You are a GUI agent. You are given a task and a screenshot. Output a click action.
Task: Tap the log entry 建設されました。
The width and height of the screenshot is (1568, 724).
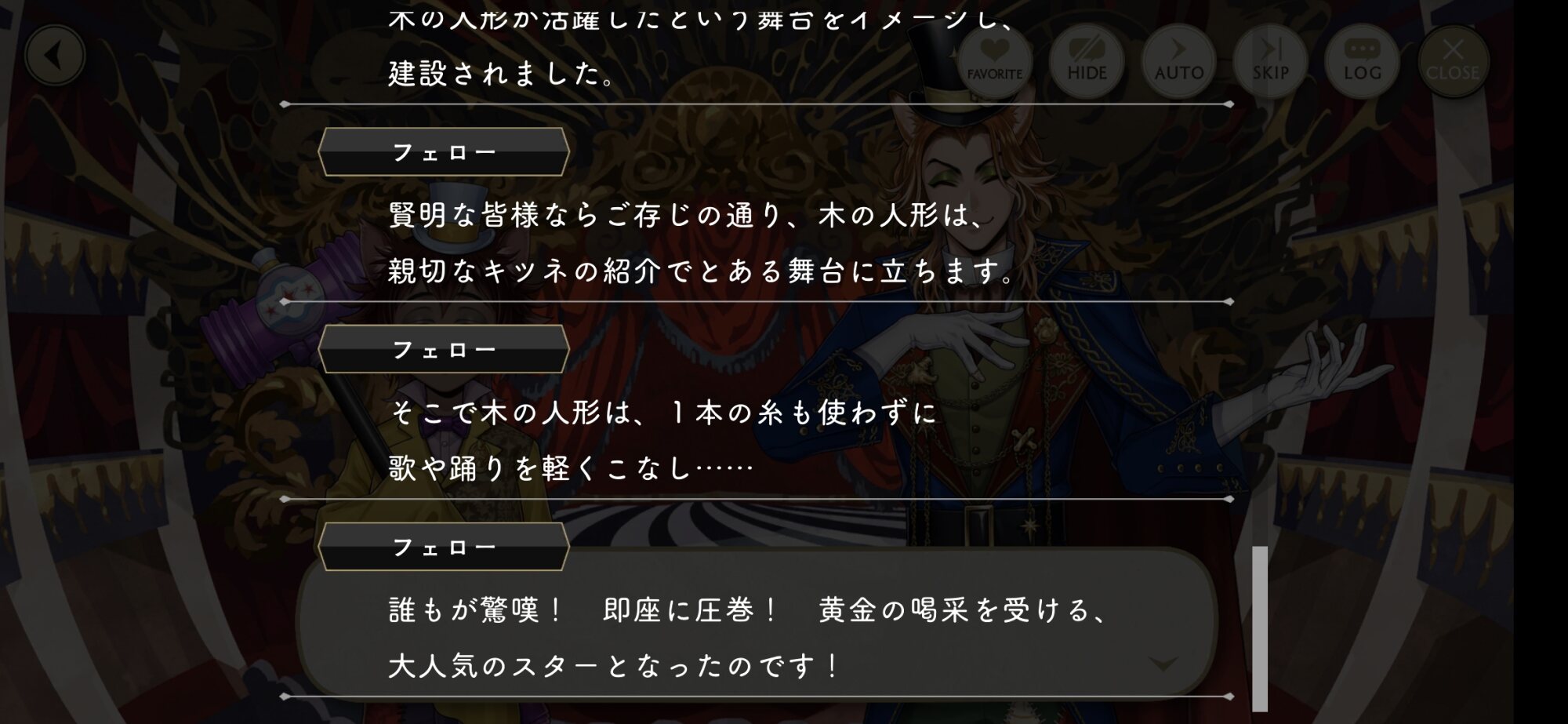tap(502, 74)
